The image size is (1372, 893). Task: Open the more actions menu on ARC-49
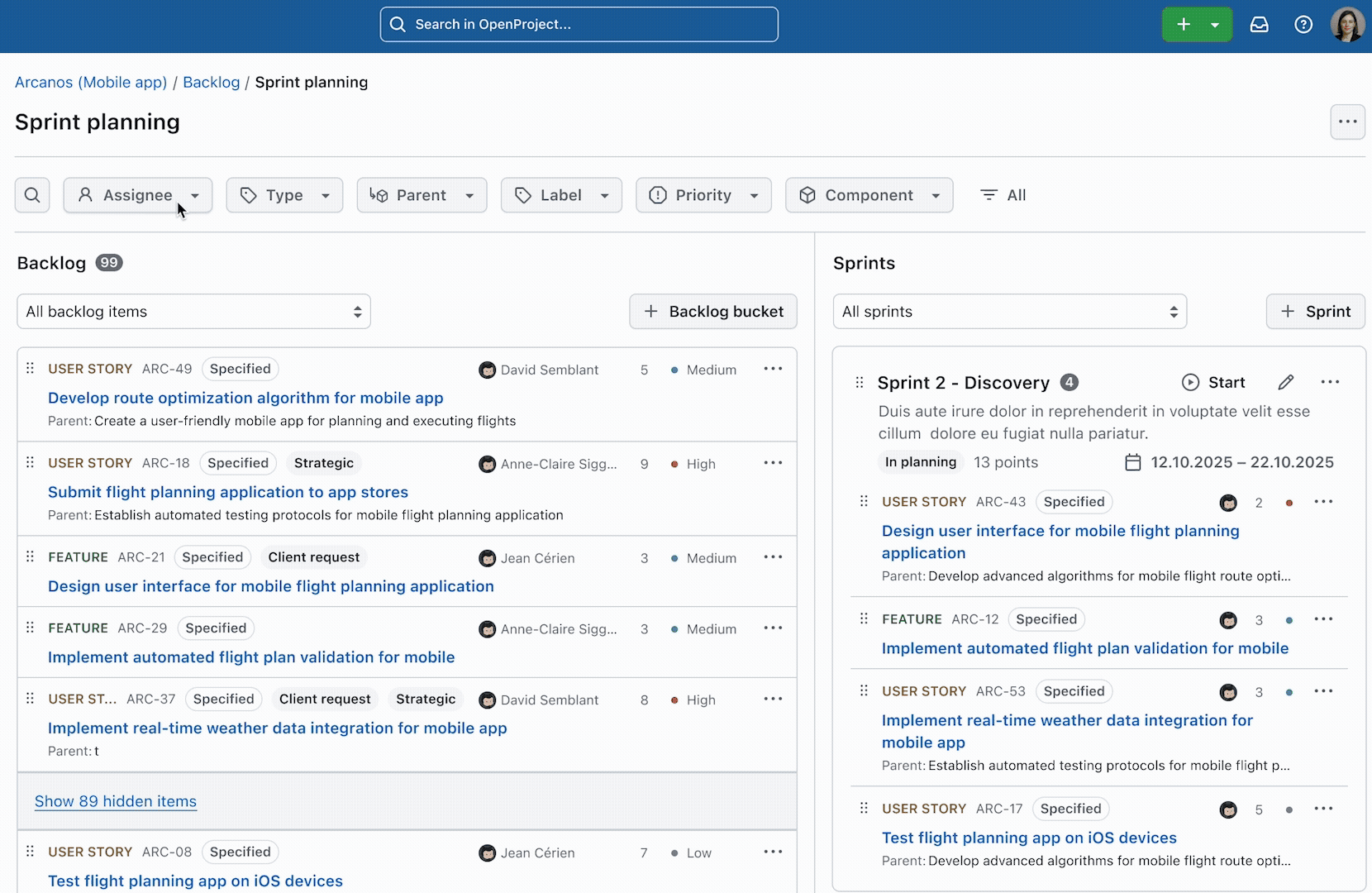[773, 370]
